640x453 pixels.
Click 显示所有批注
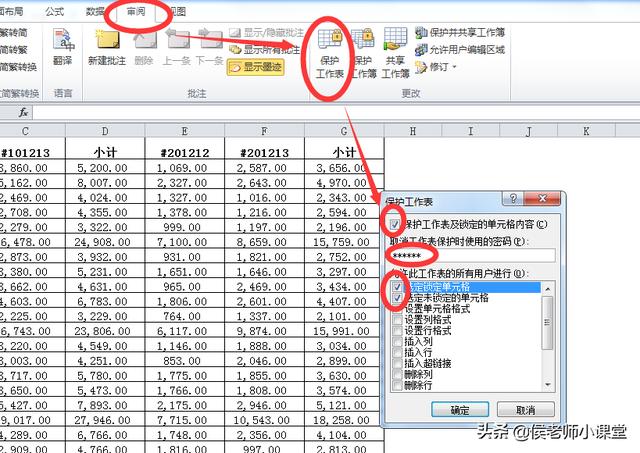265,49
